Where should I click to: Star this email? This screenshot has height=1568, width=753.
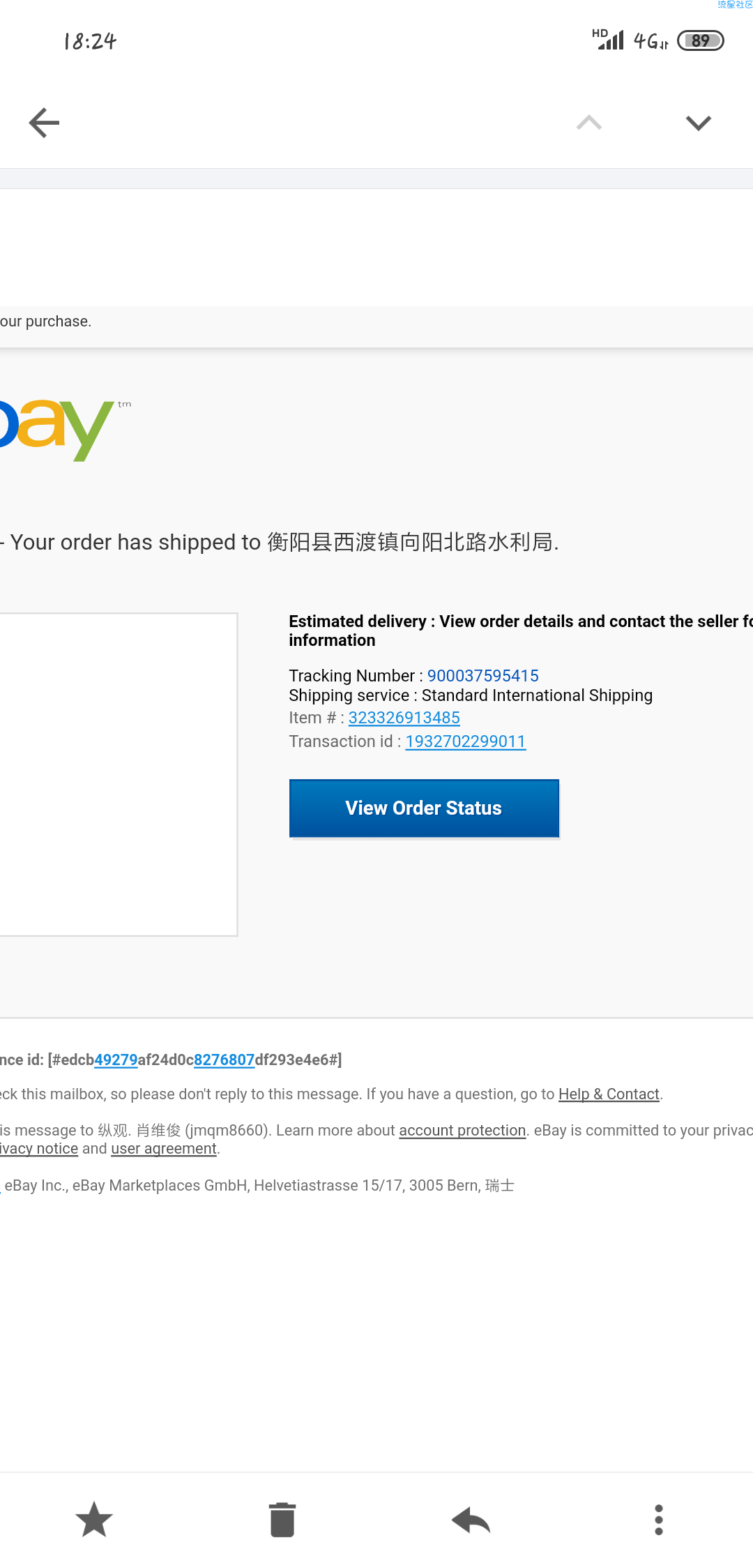pos(94,1520)
